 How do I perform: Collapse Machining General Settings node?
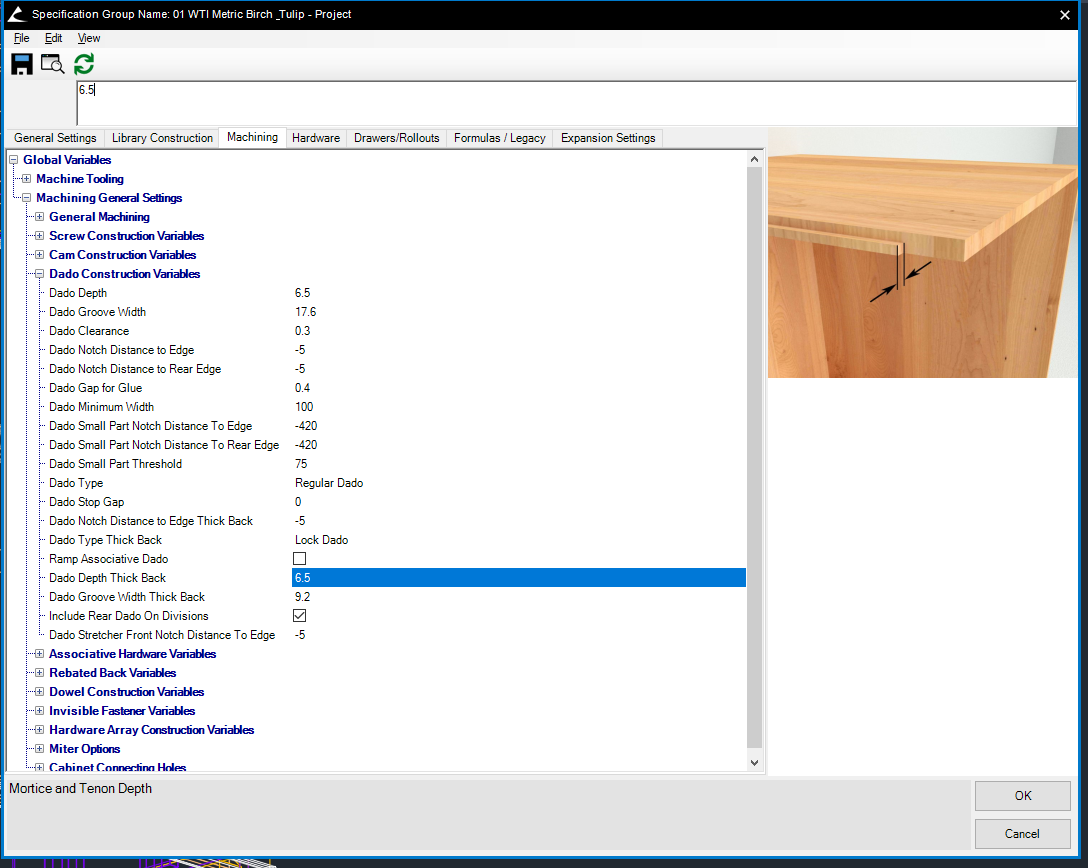pos(26,198)
